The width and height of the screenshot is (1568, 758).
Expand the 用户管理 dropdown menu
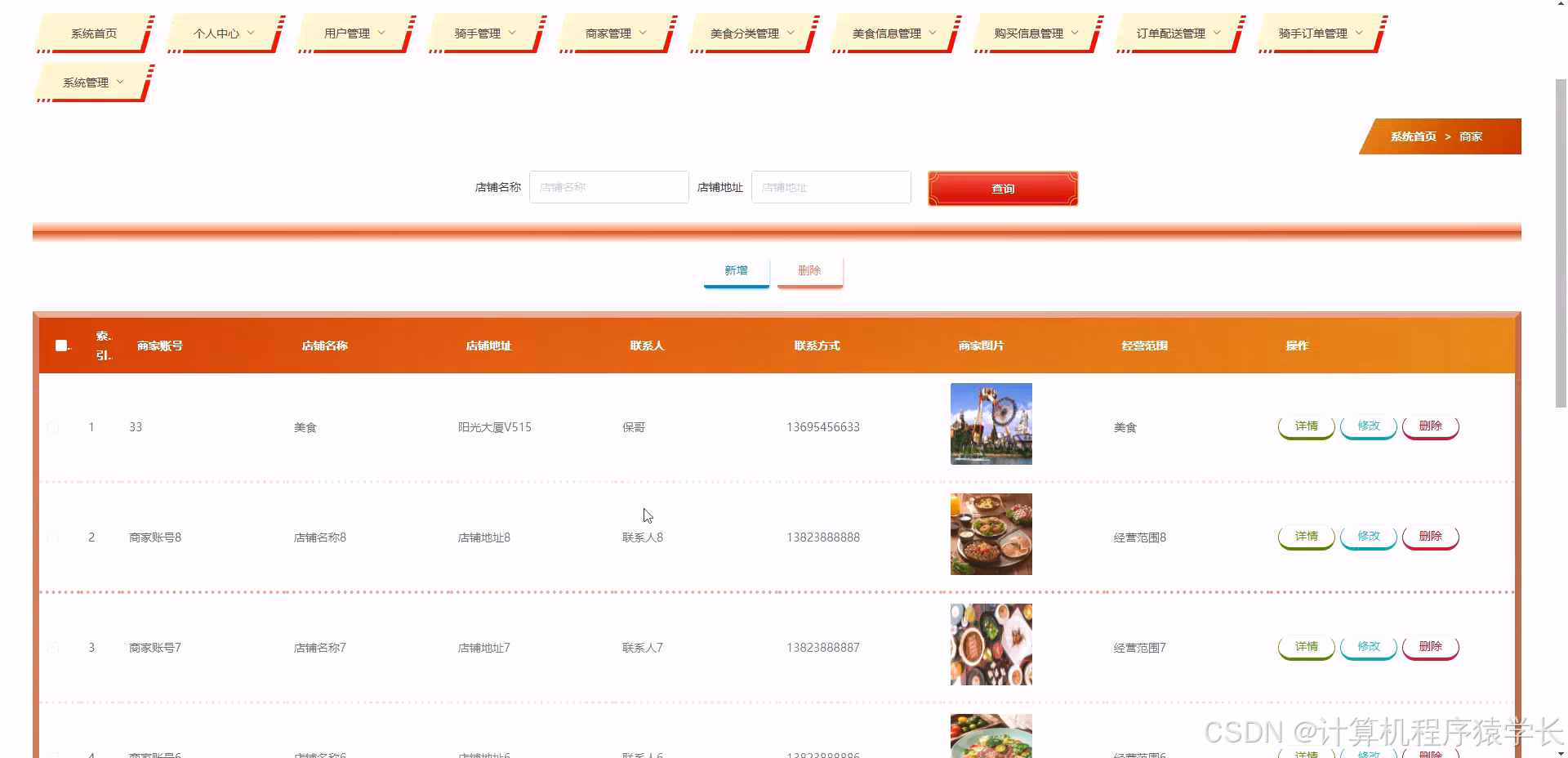pos(353,33)
